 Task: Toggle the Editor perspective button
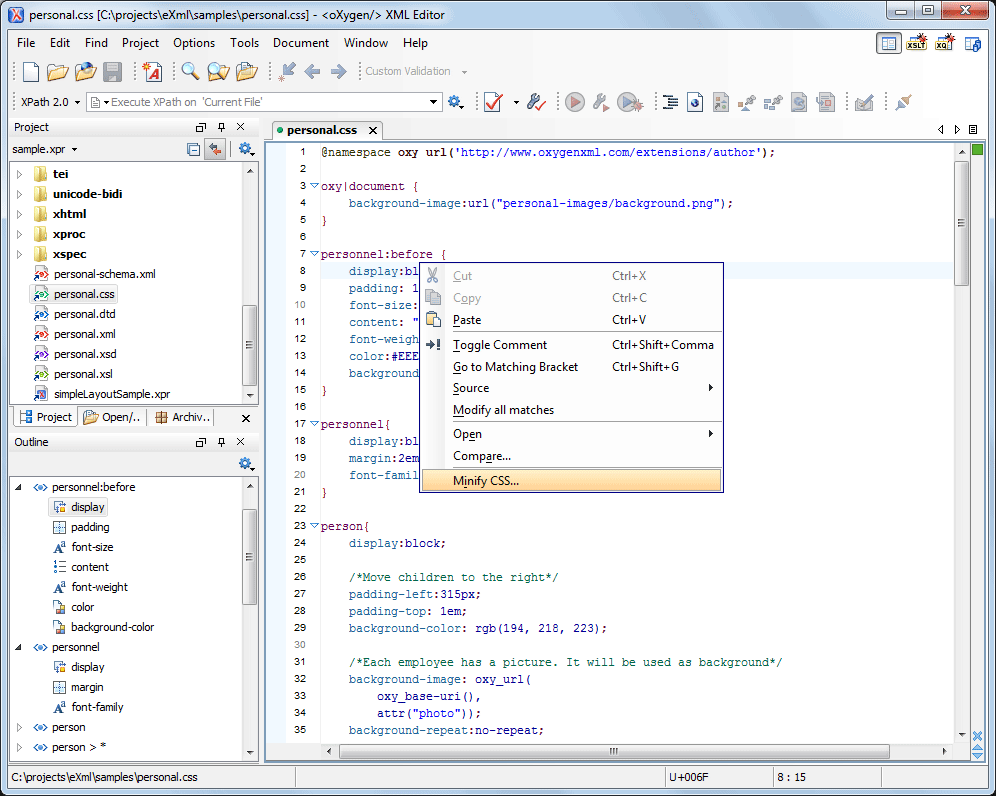pyautogui.click(x=889, y=43)
